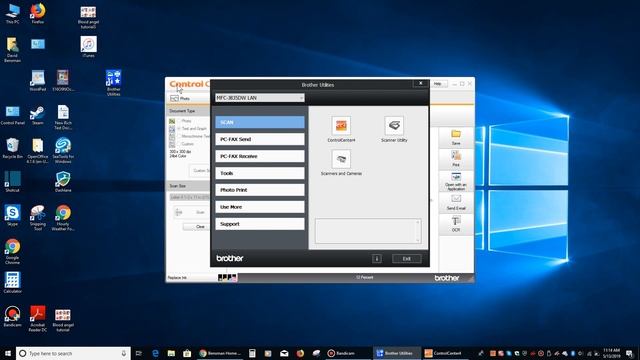Open SeaTools for Windows shortcut
Viewport: 640px width, 360px height.
[63, 151]
